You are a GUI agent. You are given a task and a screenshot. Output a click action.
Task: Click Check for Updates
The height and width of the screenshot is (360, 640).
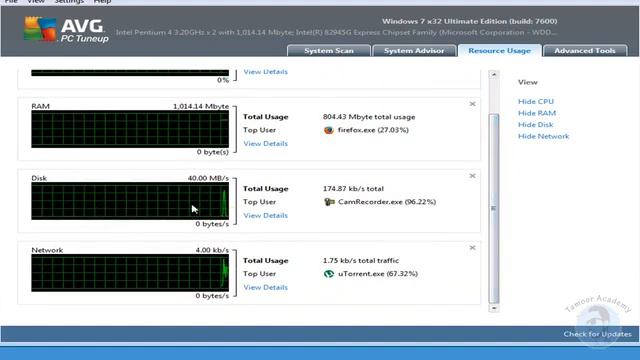(598, 334)
